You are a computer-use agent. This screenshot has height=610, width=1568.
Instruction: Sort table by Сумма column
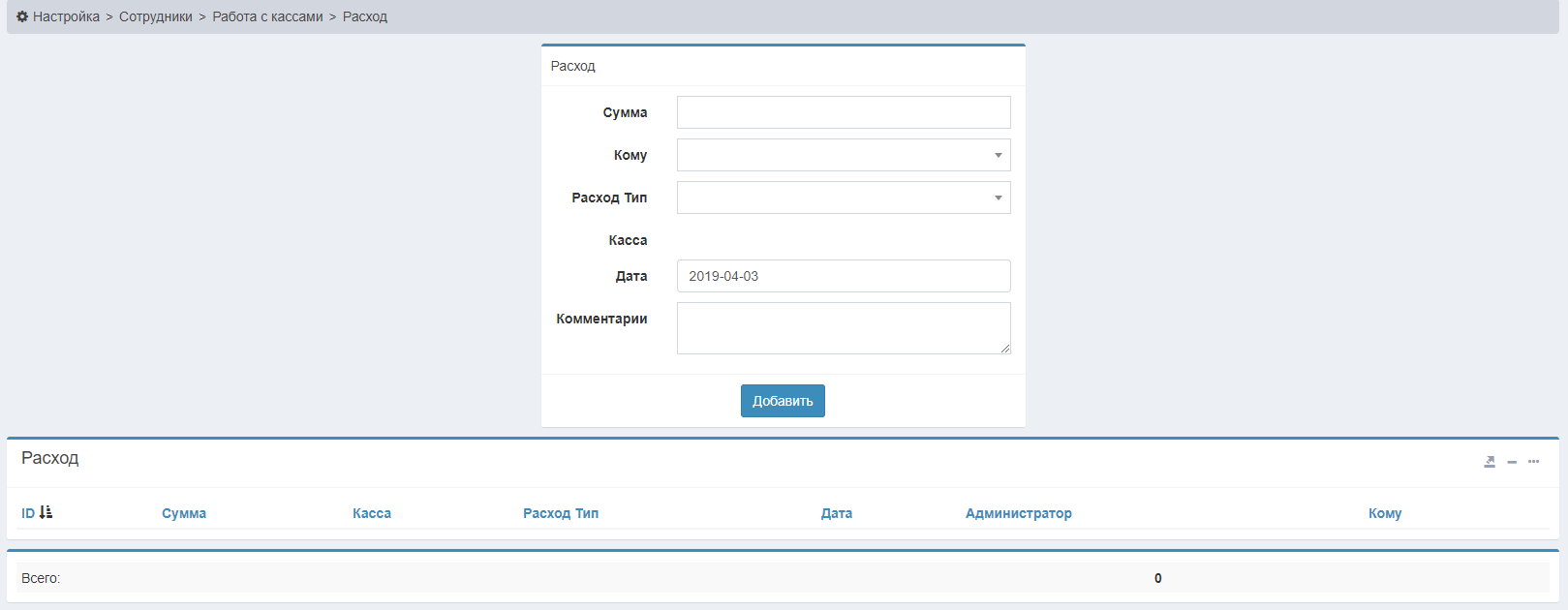184,513
